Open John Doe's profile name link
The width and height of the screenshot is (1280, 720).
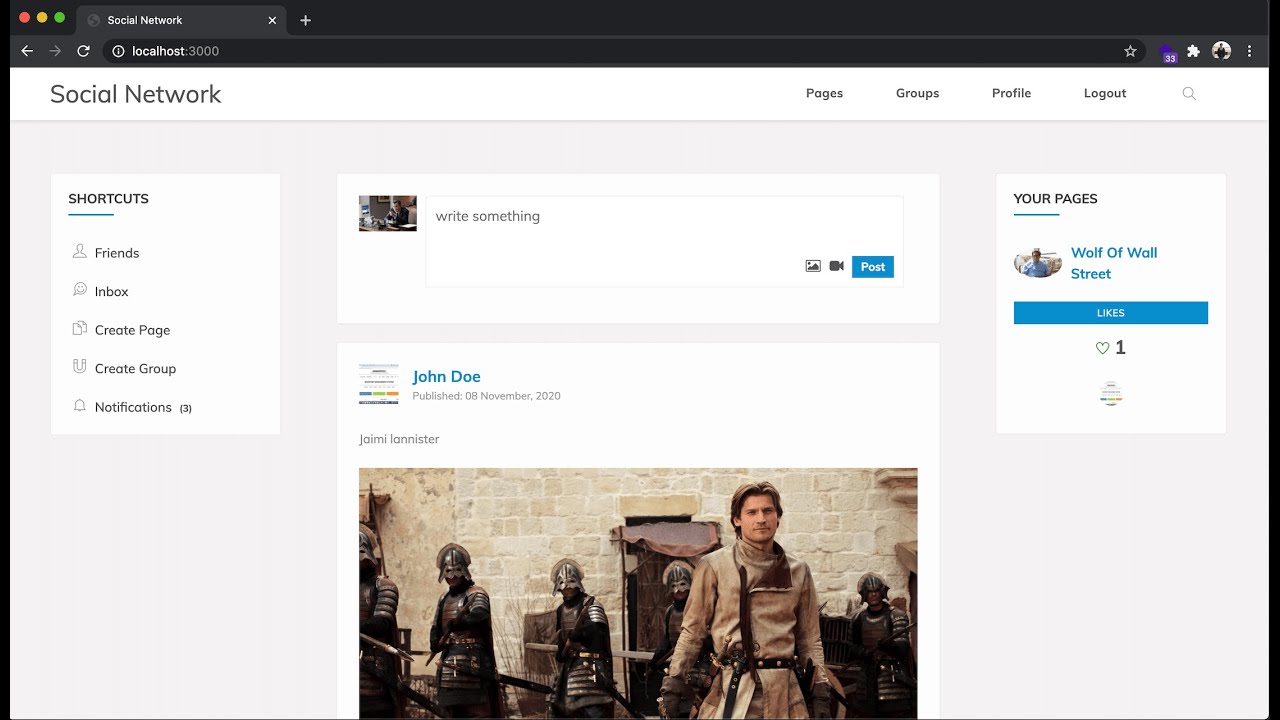tap(446, 376)
